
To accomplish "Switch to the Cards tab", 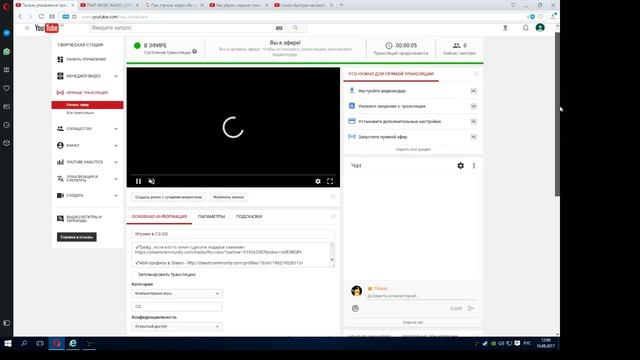I will tap(249, 217).
